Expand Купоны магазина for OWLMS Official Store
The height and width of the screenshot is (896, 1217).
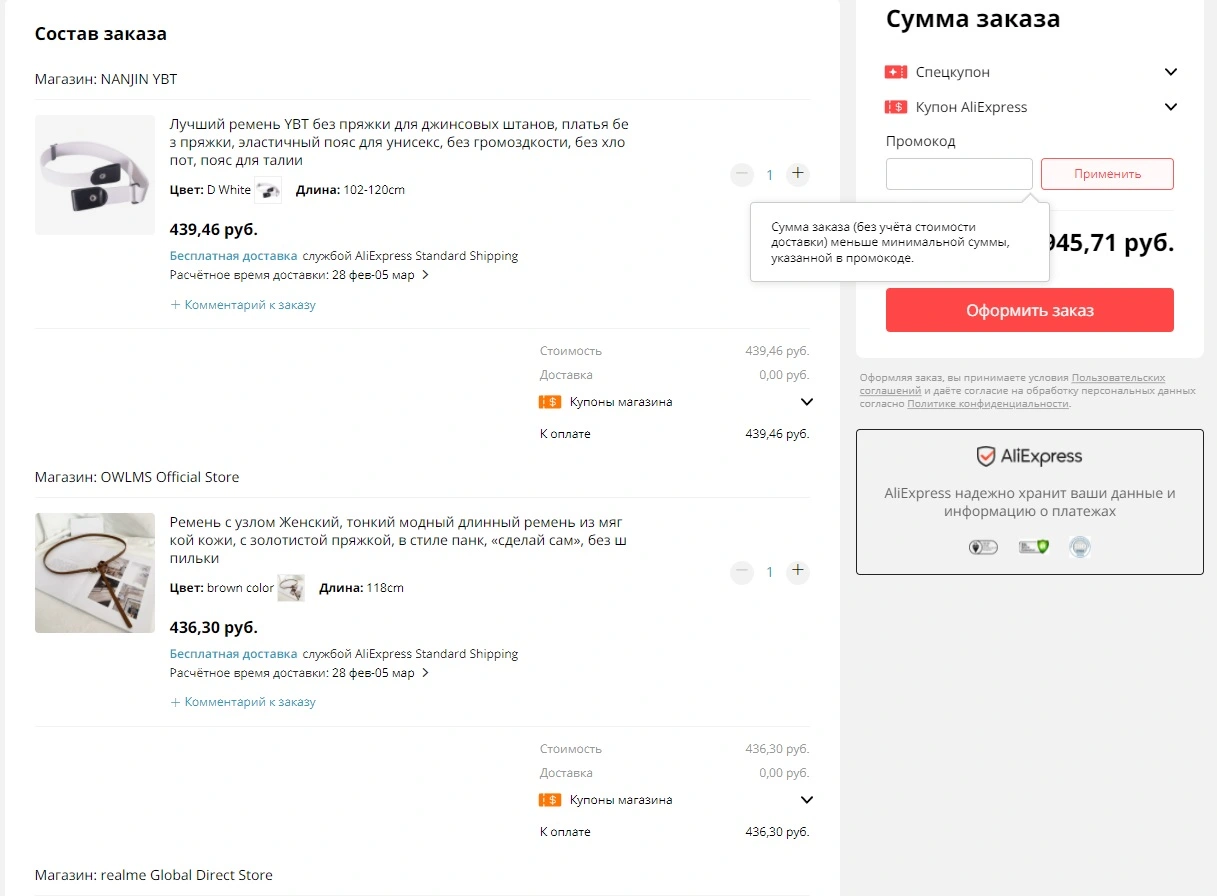click(x=807, y=800)
